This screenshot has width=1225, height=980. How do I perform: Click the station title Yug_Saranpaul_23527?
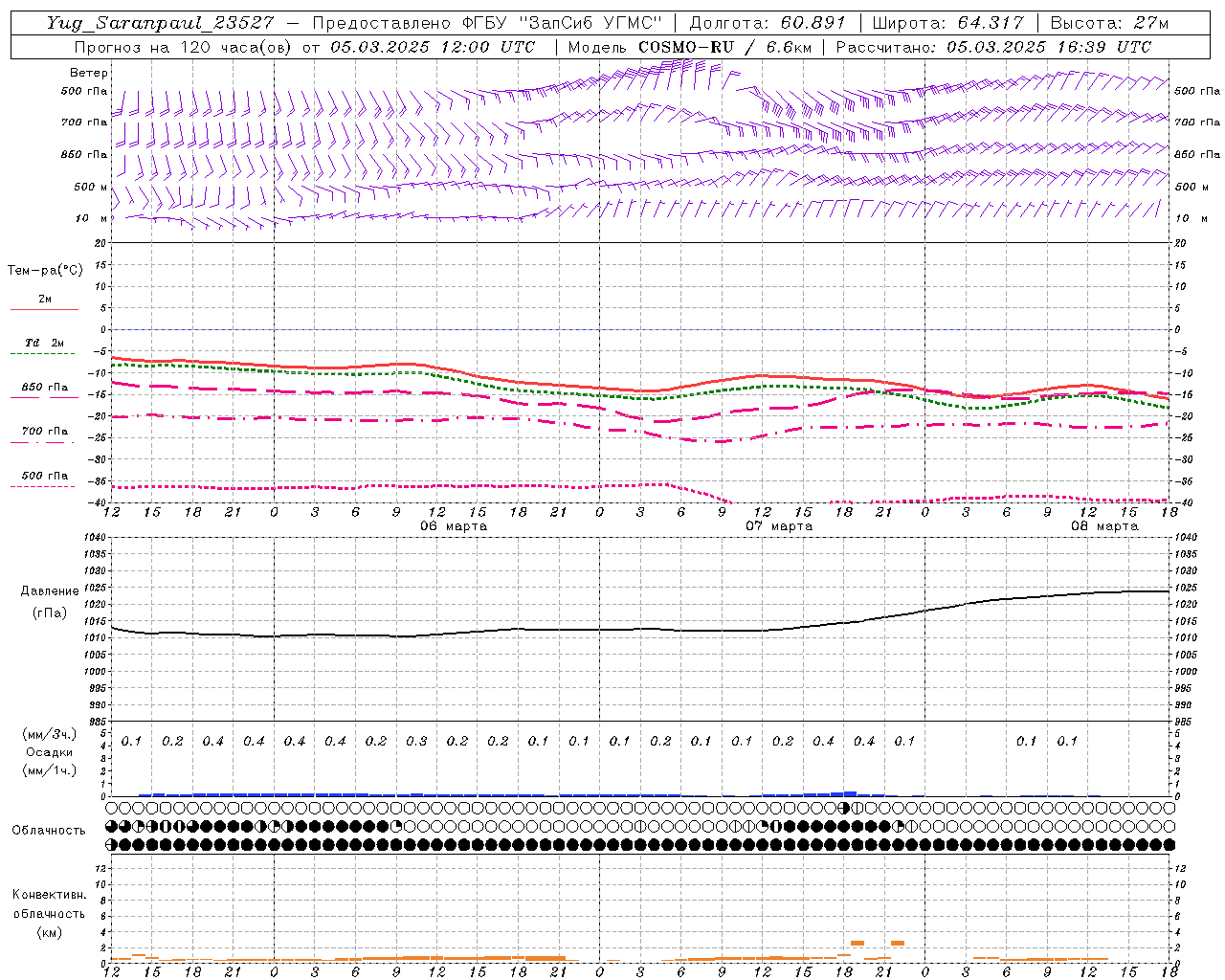[160, 23]
